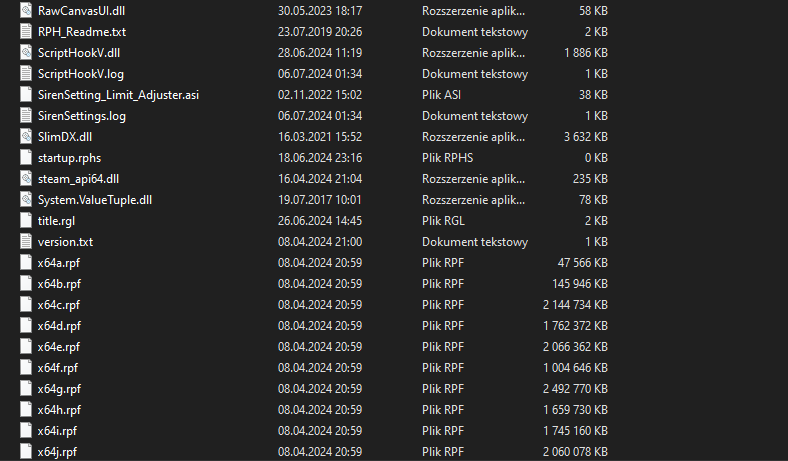Select the RPH_Readme.txt document icon
788x461 pixels.
point(26,31)
